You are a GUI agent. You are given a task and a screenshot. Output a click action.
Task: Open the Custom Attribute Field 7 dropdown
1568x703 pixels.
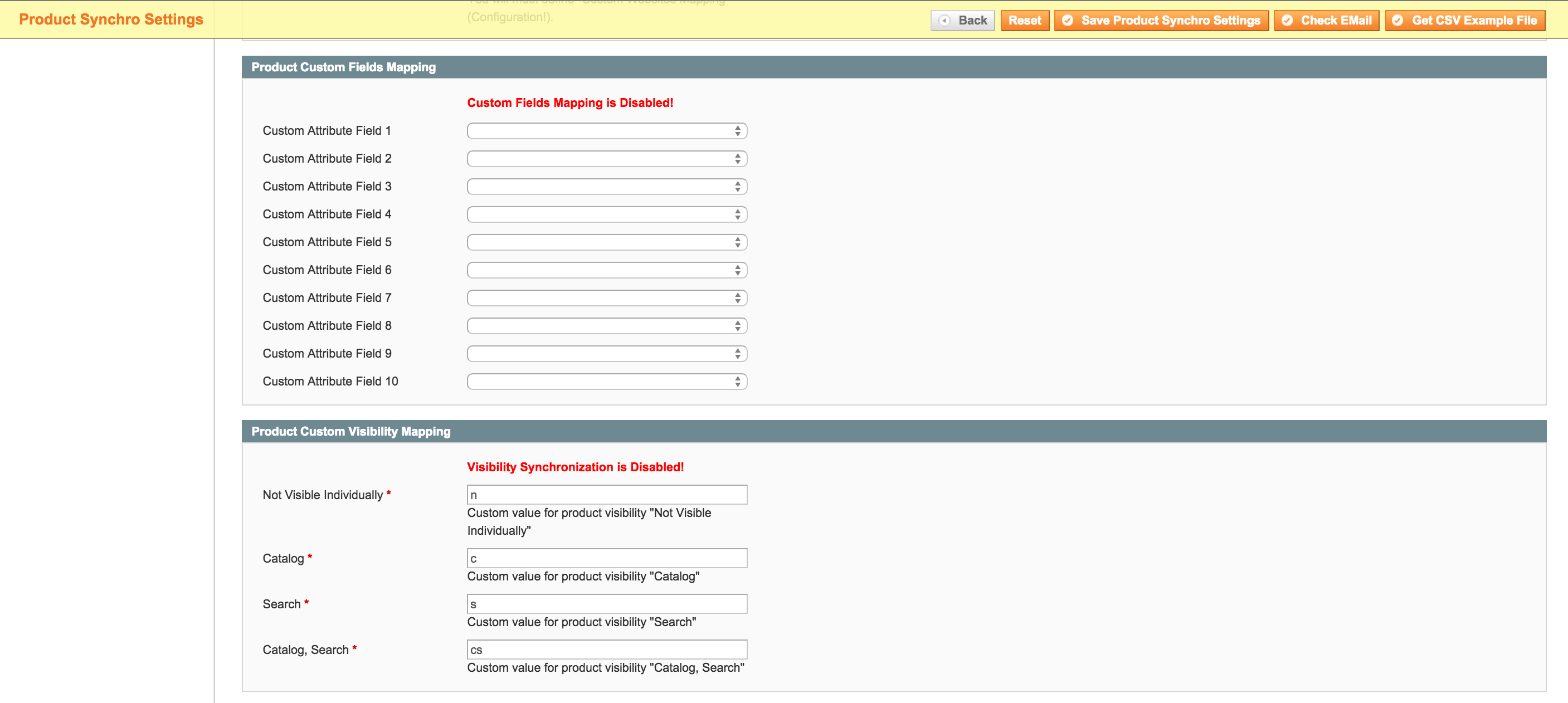pyautogui.click(x=607, y=298)
